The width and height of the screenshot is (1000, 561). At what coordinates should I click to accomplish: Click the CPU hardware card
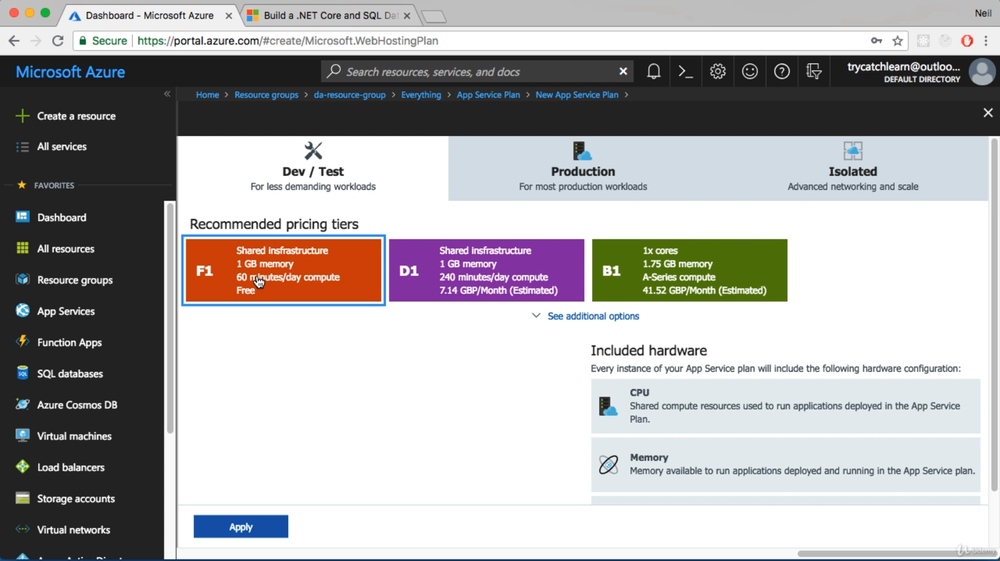(x=785, y=406)
